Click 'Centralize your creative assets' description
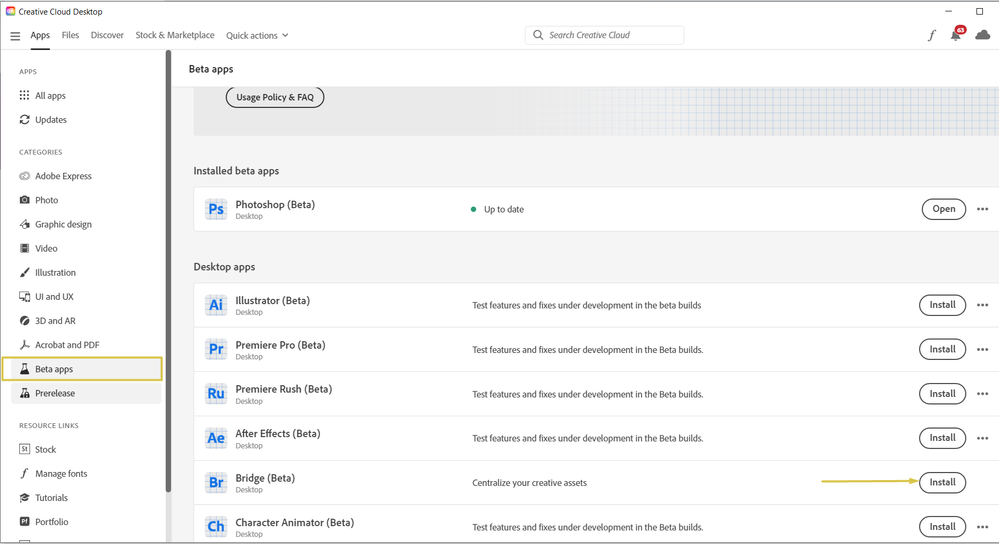This screenshot has height=544, width=999. pyautogui.click(x=529, y=483)
